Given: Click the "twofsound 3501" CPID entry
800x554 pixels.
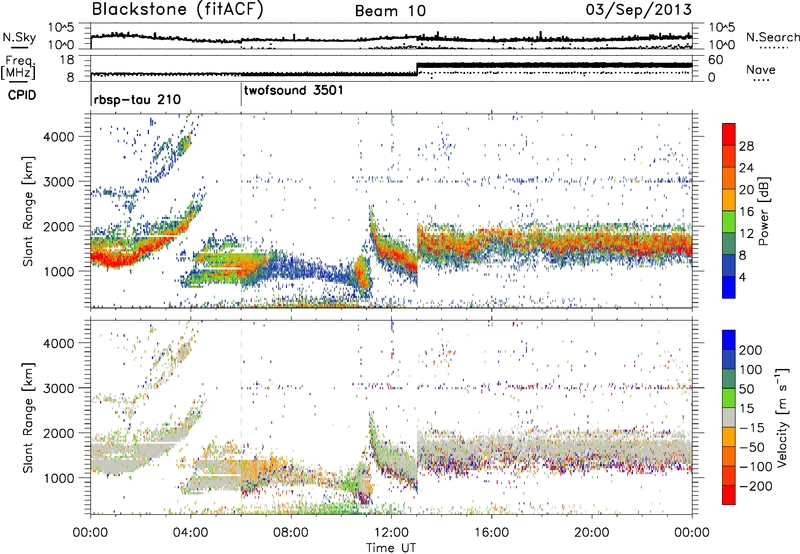Looking at the screenshot, I should [294, 91].
